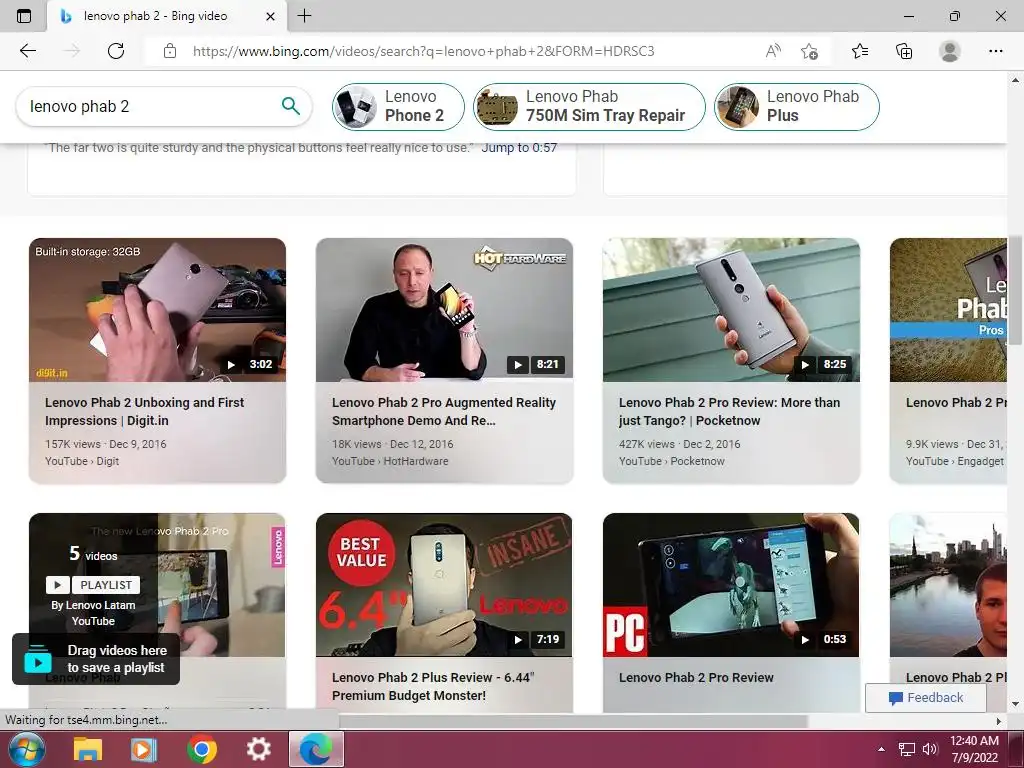Click the 427K views Dec 2, 2016 text
1024x768 pixels.
click(x=679, y=444)
